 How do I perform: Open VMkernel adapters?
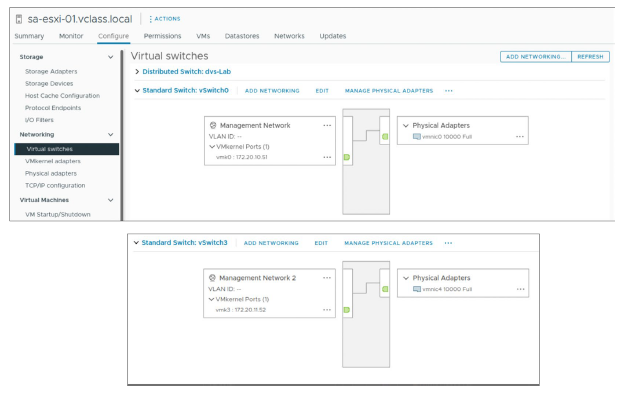pos(53,161)
